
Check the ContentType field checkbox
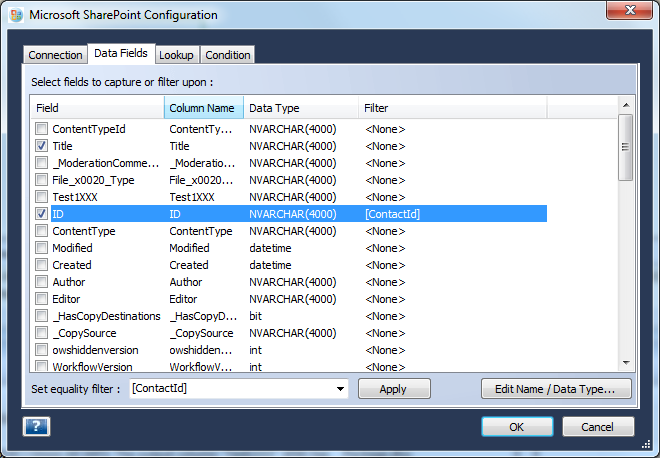point(41,231)
